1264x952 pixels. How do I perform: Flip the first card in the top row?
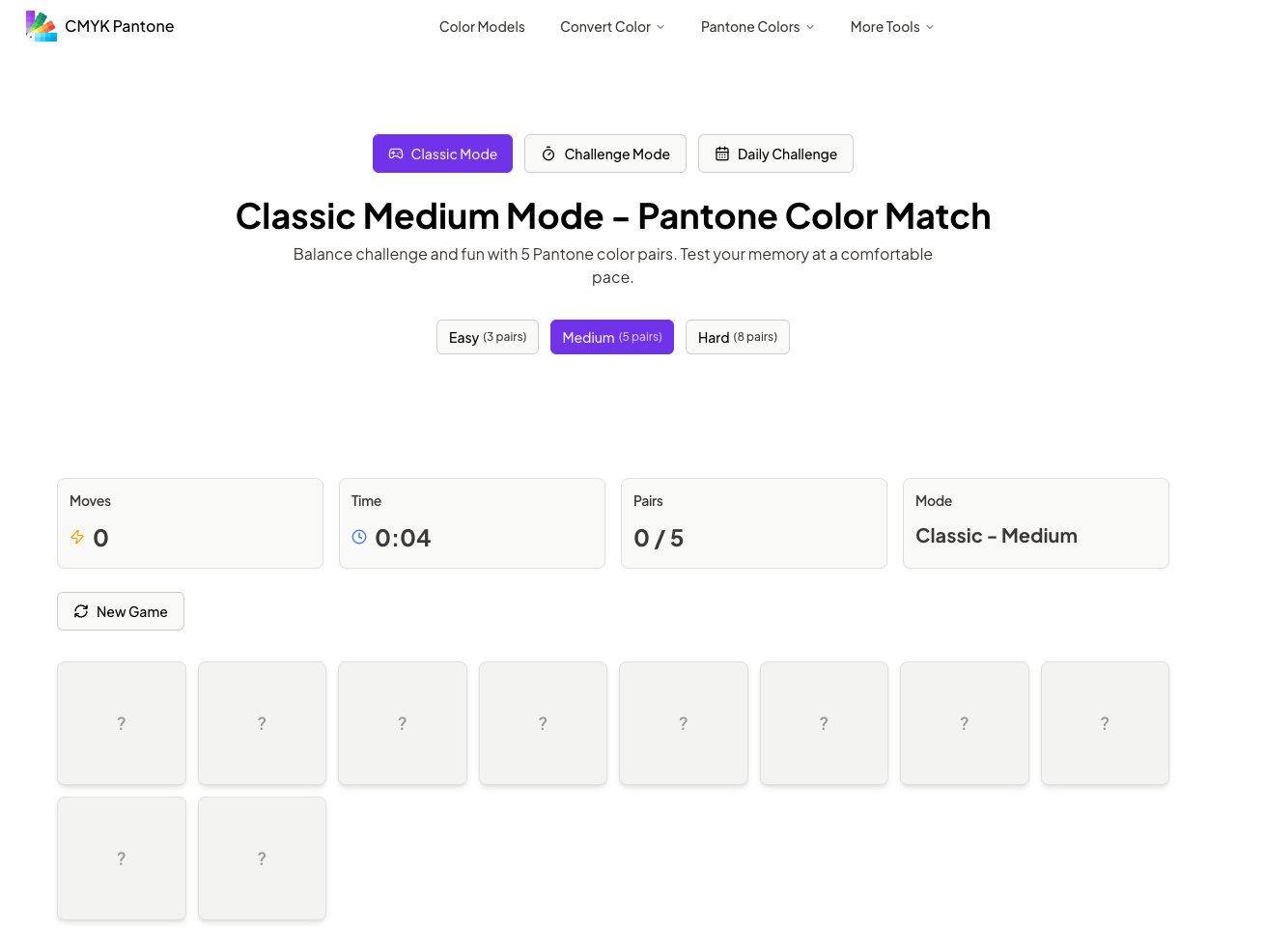tap(122, 723)
